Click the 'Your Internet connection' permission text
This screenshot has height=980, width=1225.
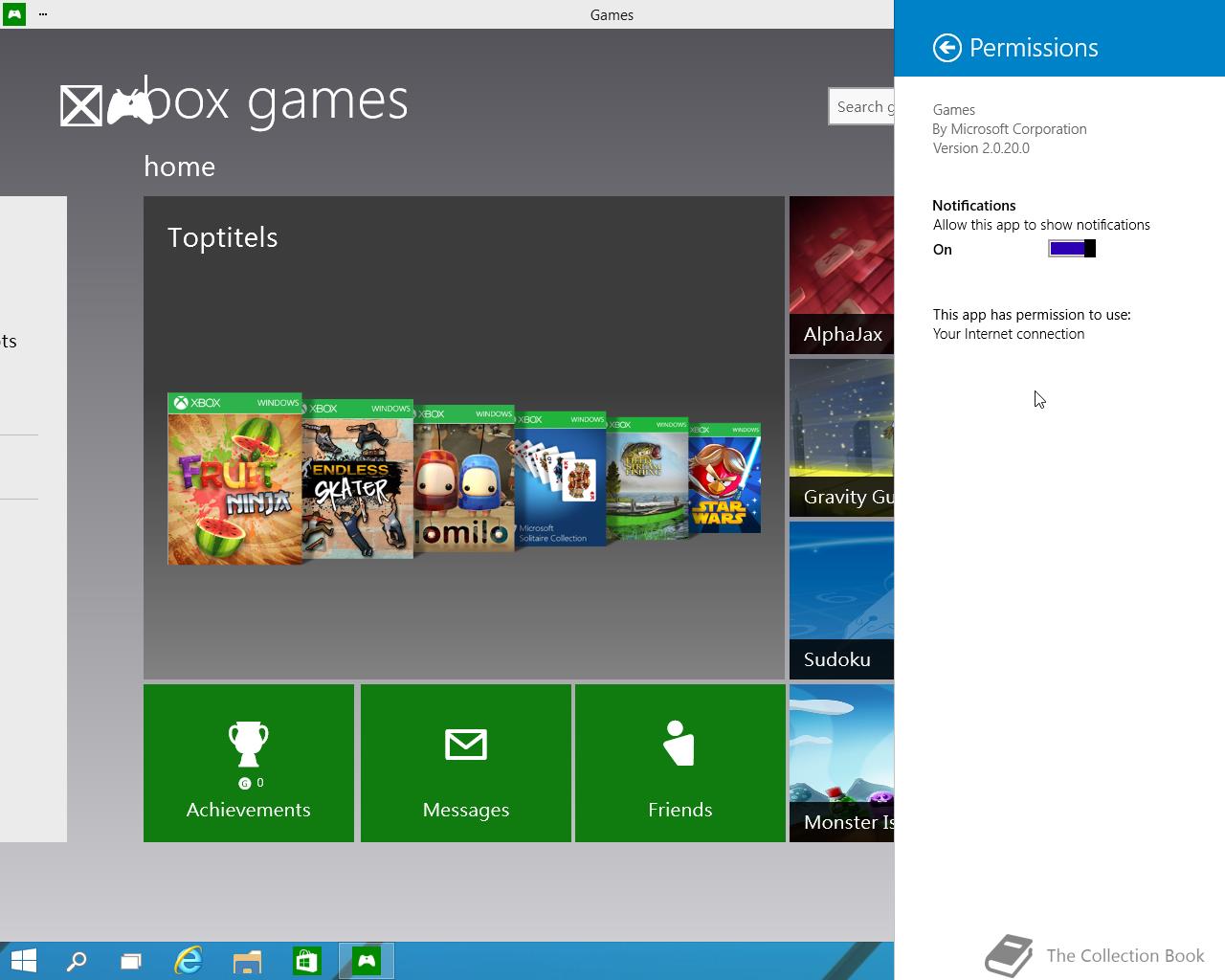click(1009, 334)
